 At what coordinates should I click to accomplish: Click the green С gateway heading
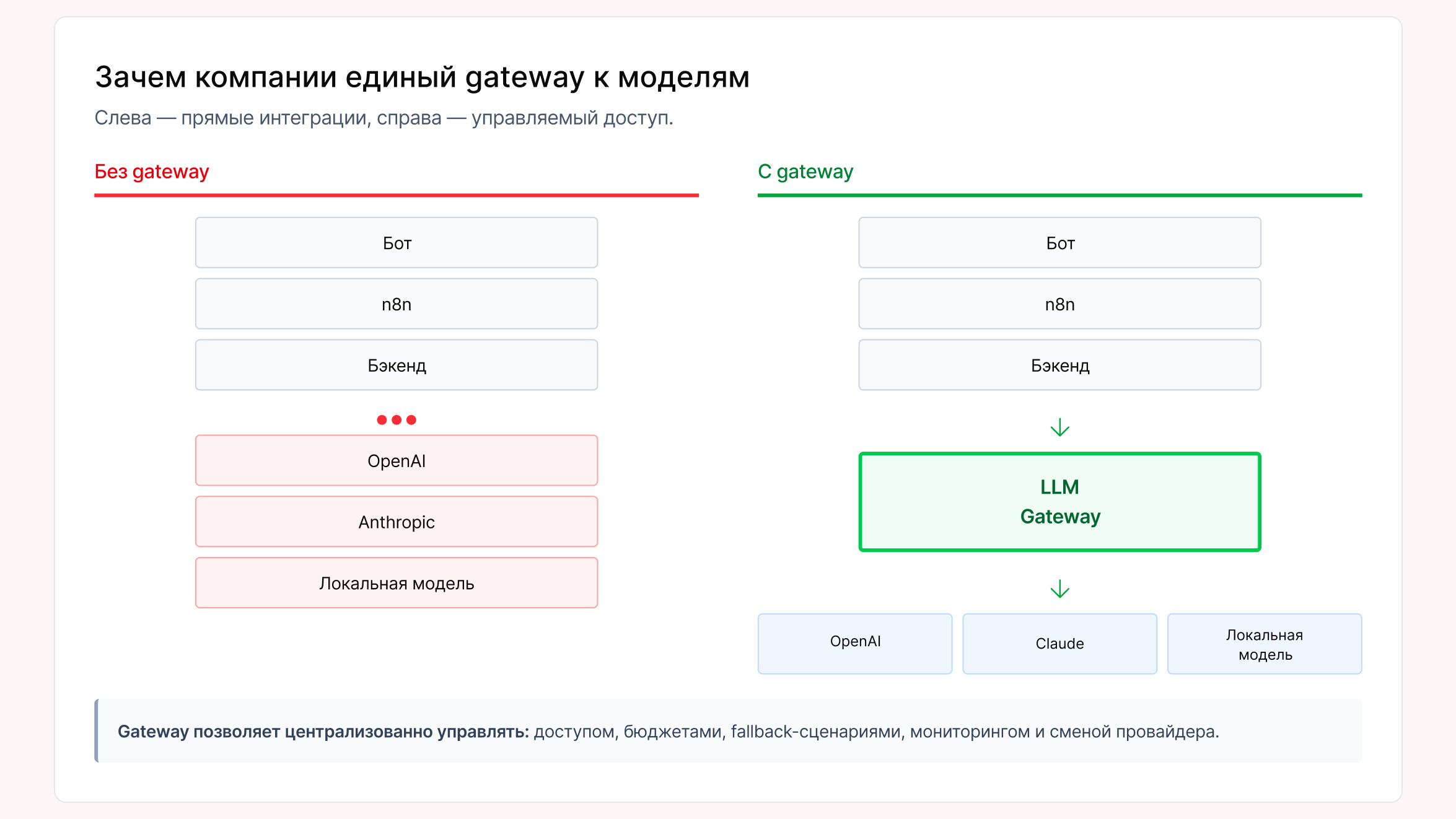click(x=805, y=172)
